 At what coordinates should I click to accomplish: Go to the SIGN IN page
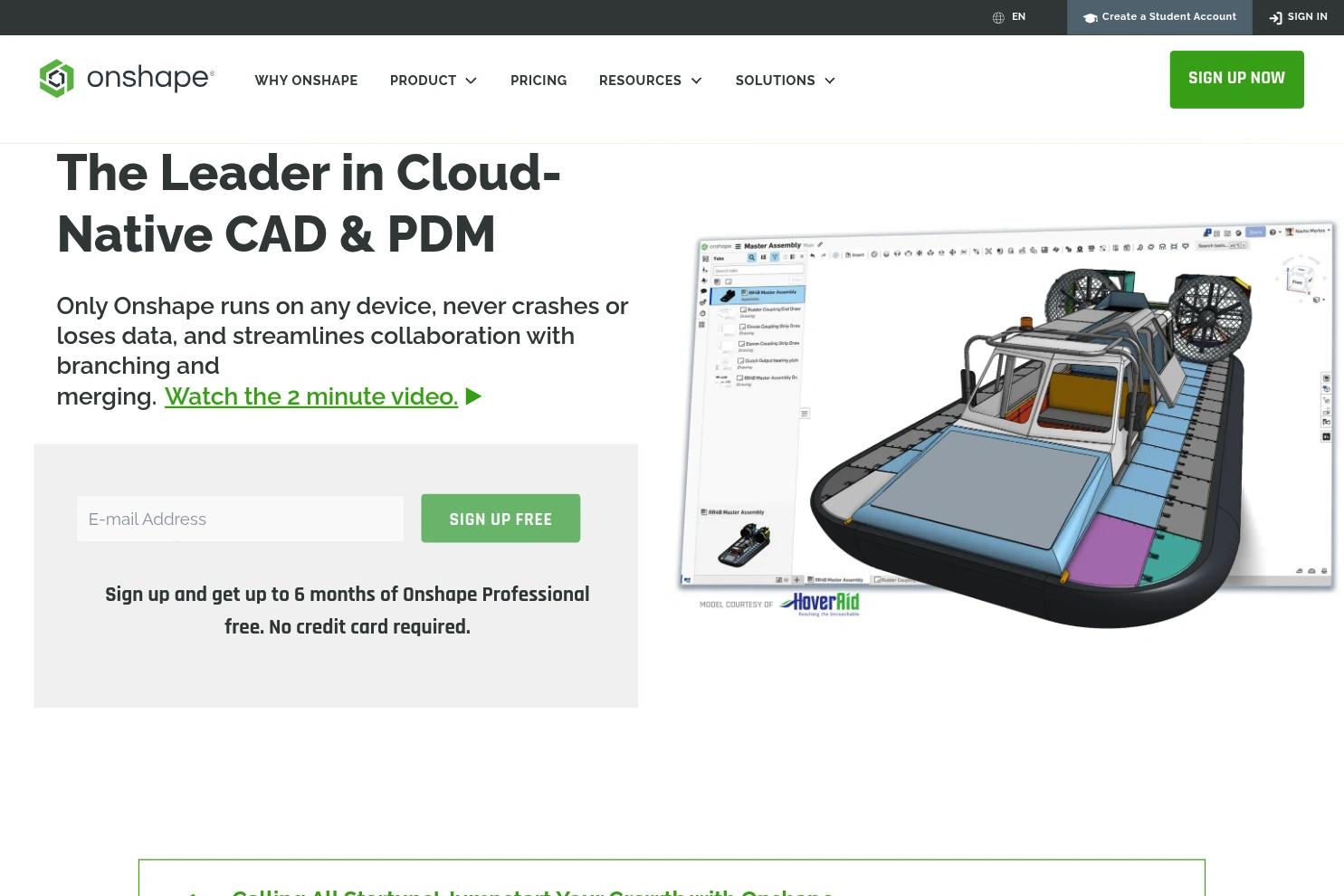point(1298,17)
